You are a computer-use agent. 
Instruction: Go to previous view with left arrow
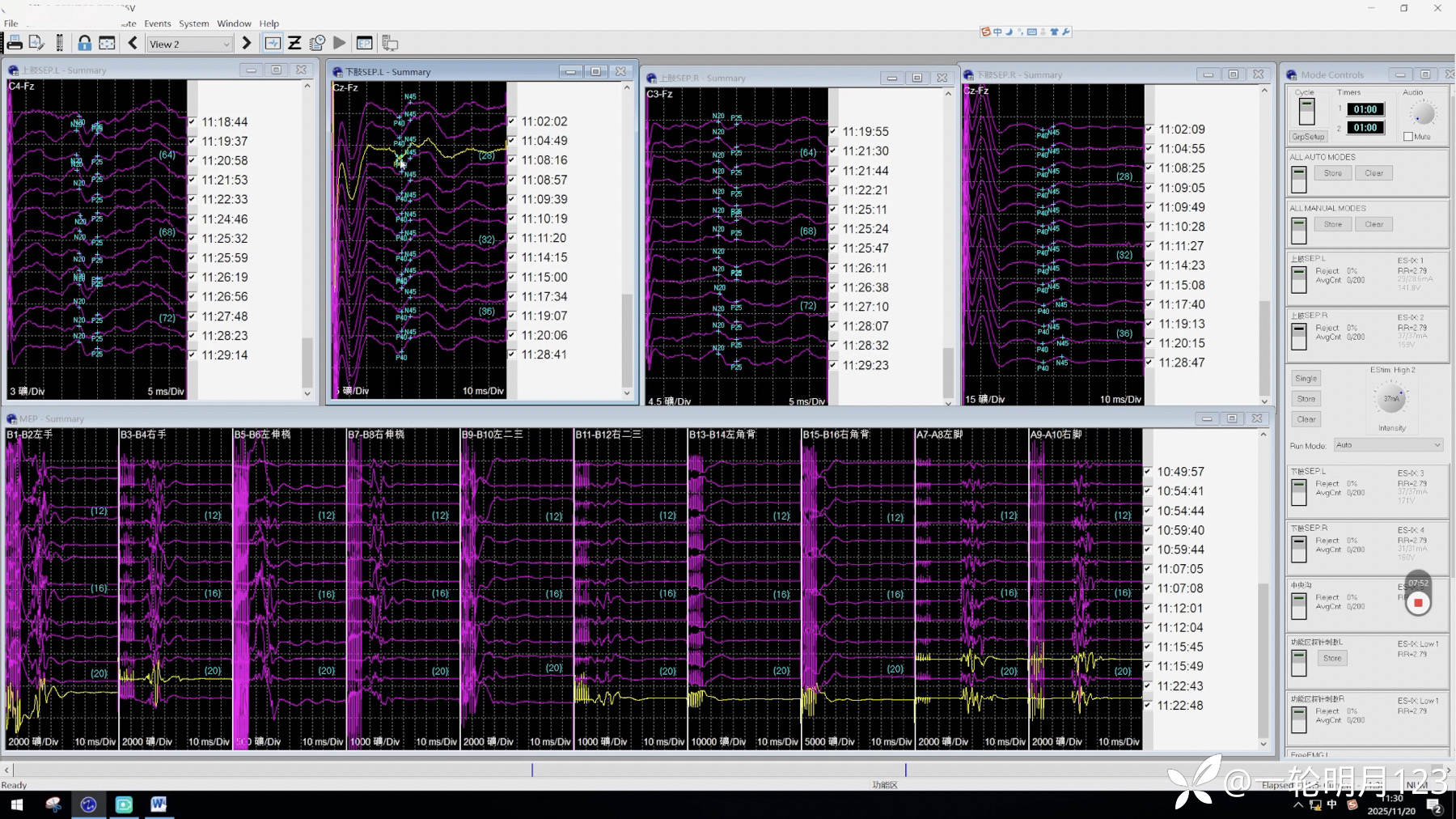pos(133,44)
